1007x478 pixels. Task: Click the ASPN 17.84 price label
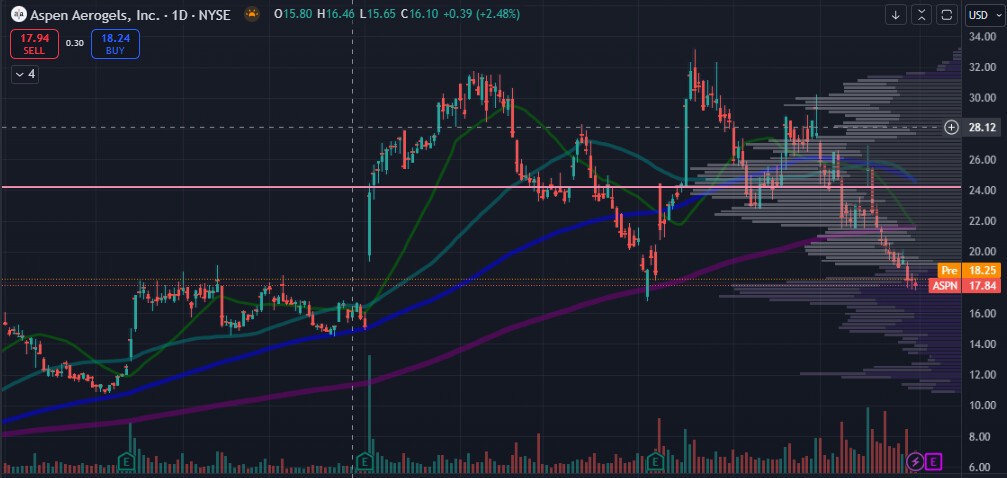point(964,285)
